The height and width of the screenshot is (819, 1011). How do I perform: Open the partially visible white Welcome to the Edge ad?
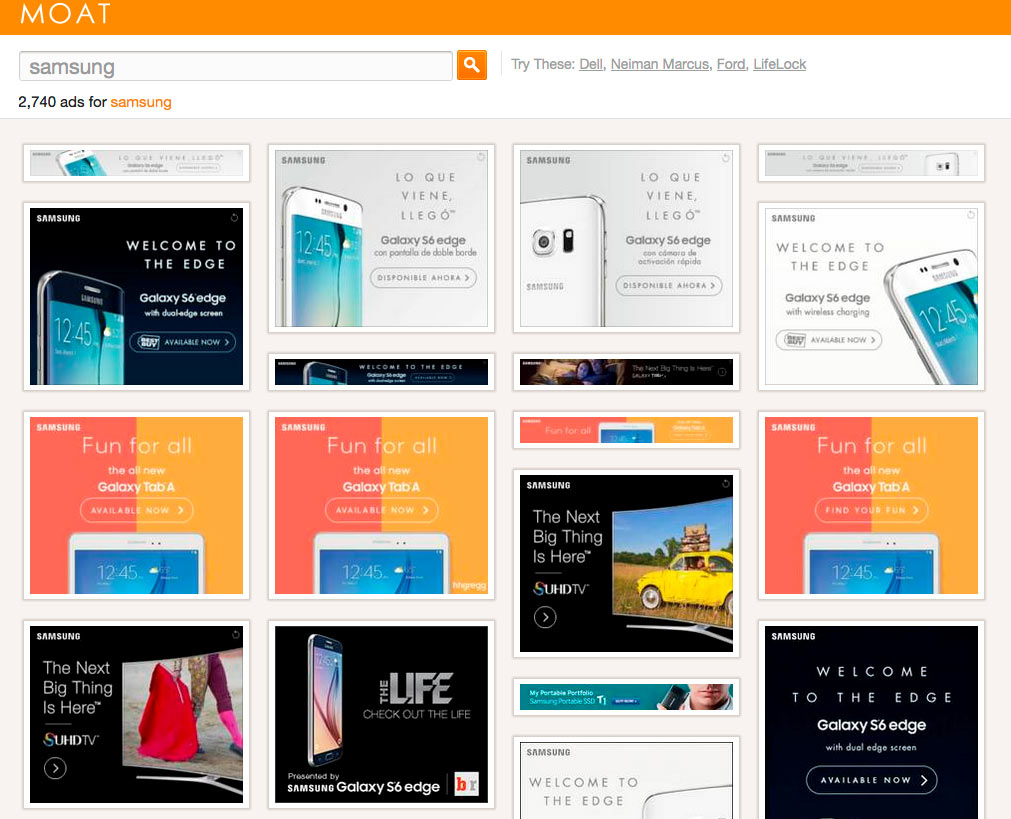tap(627, 778)
